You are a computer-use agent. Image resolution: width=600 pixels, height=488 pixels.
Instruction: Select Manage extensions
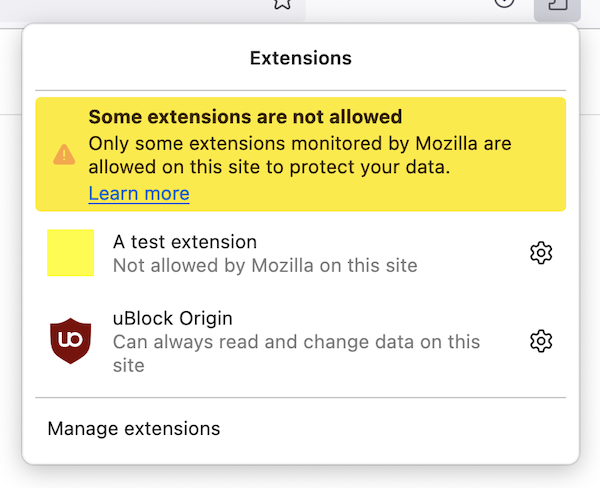[134, 429]
